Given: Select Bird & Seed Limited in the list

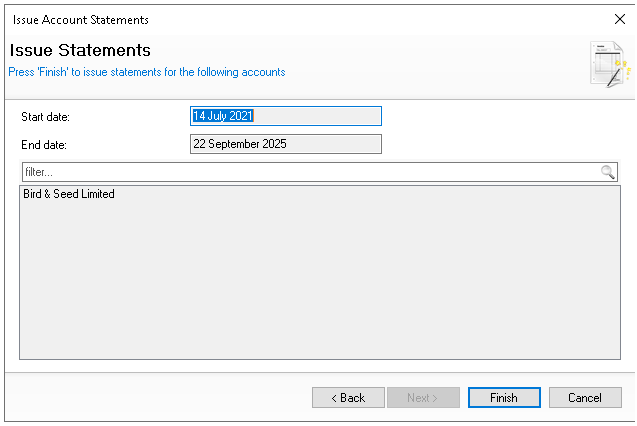Looking at the screenshot, I should [69, 194].
